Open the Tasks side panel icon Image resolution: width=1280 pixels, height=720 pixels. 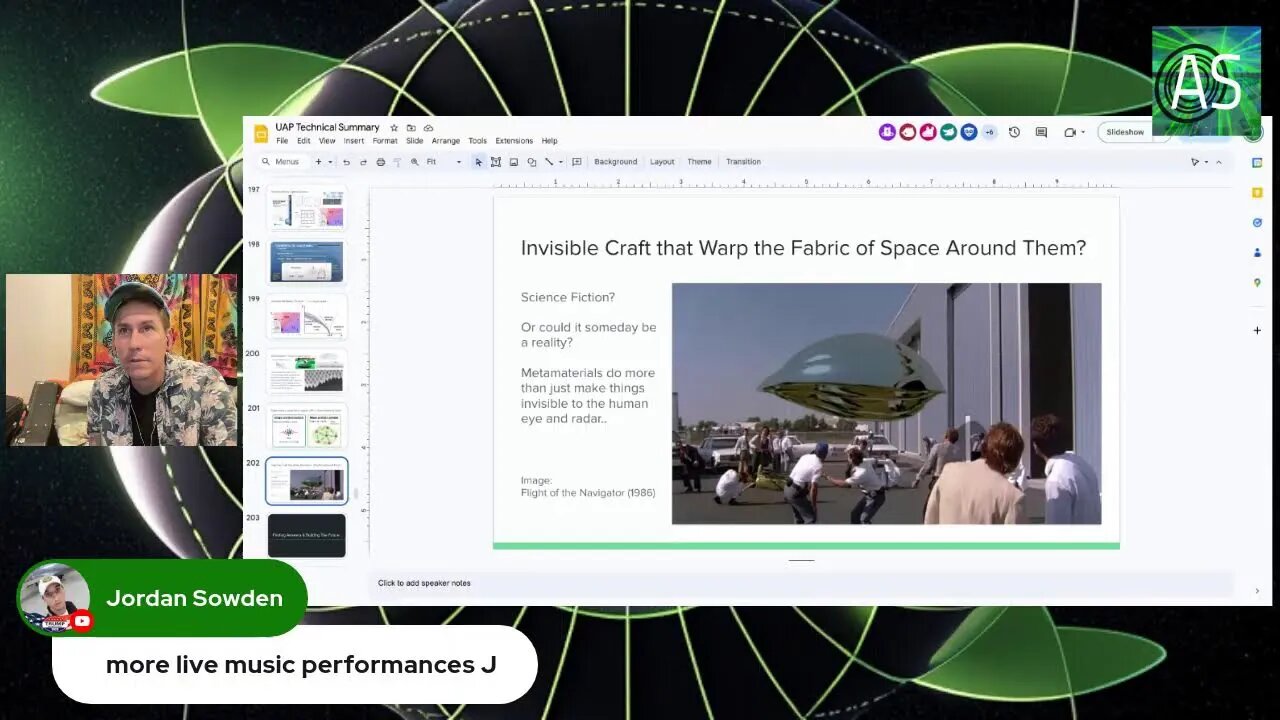pos(1257,223)
